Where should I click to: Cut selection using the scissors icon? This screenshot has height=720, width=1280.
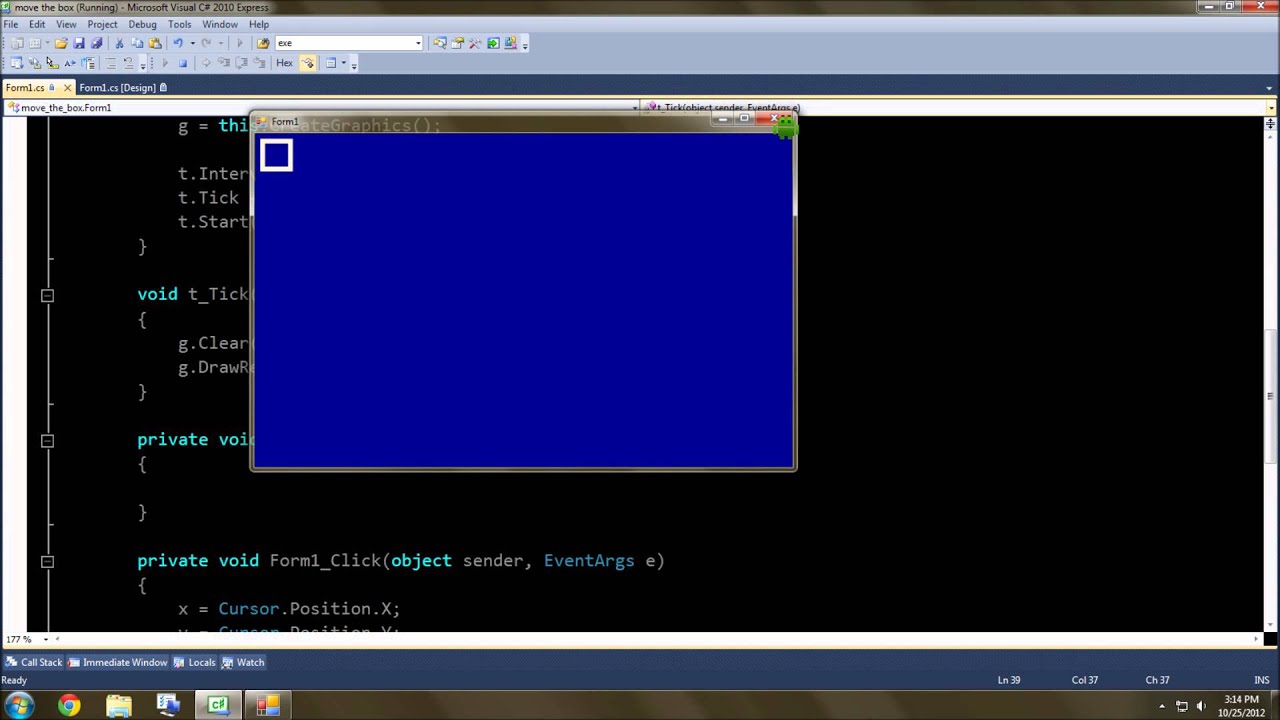tap(119, 43)
